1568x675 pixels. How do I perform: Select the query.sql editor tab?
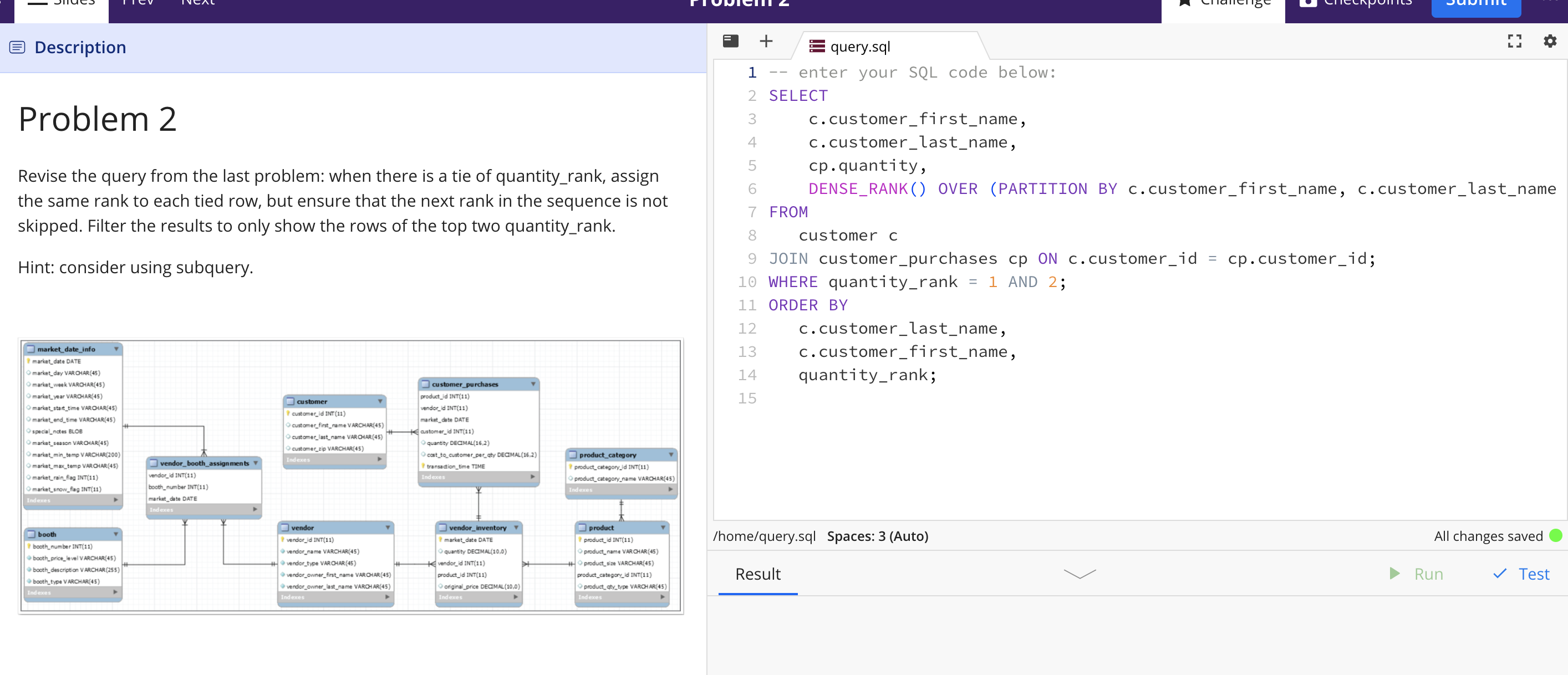(859, 45)
